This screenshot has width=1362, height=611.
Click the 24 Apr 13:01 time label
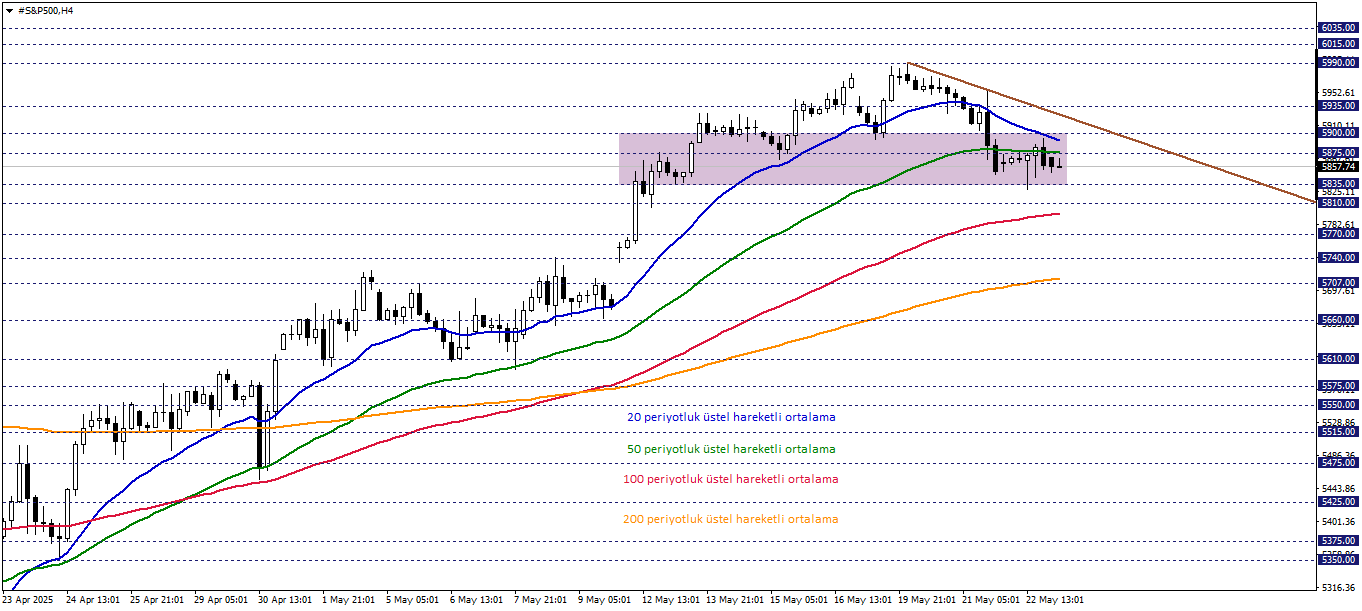(x=93, y=601)
